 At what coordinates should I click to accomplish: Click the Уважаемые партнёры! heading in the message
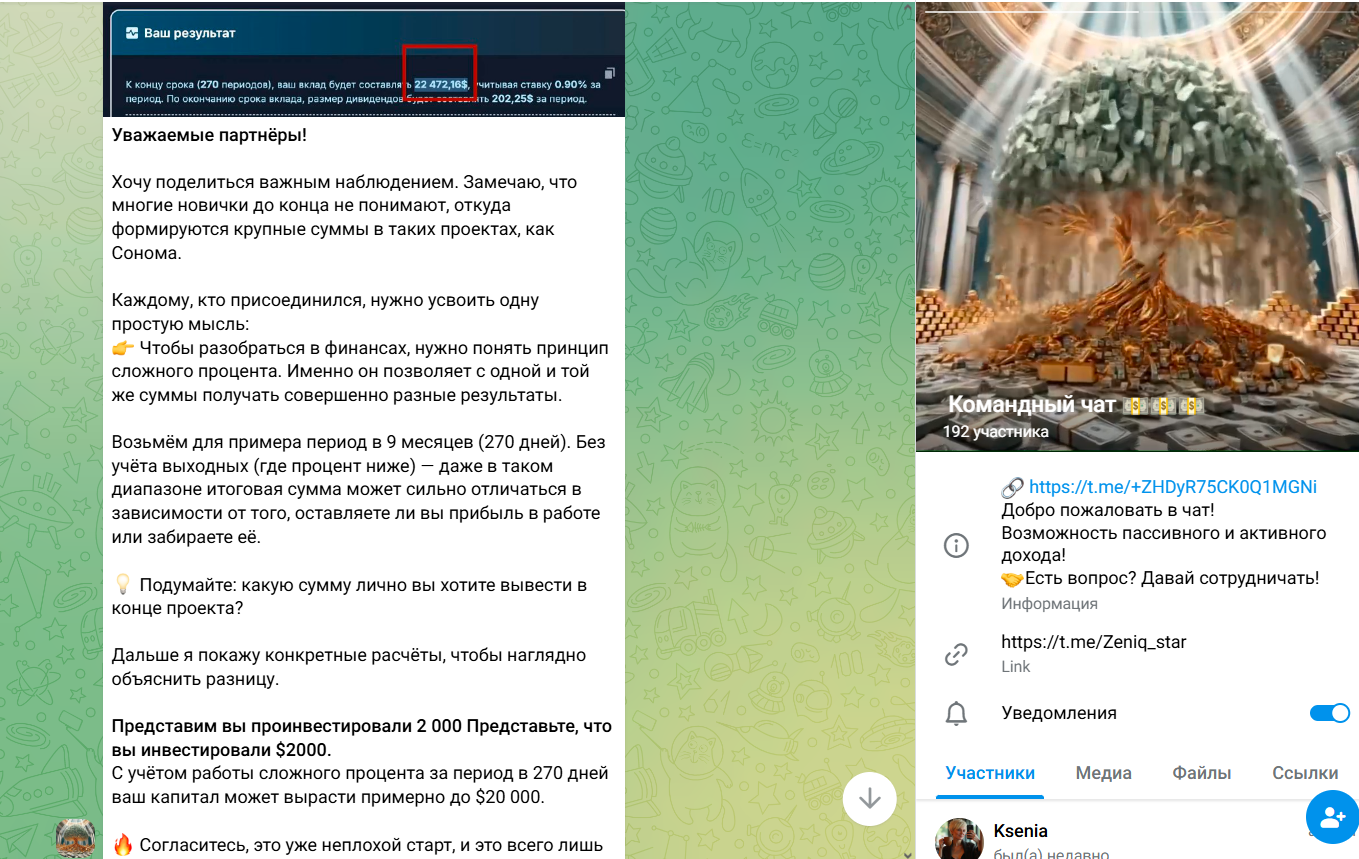click(209, 136)
